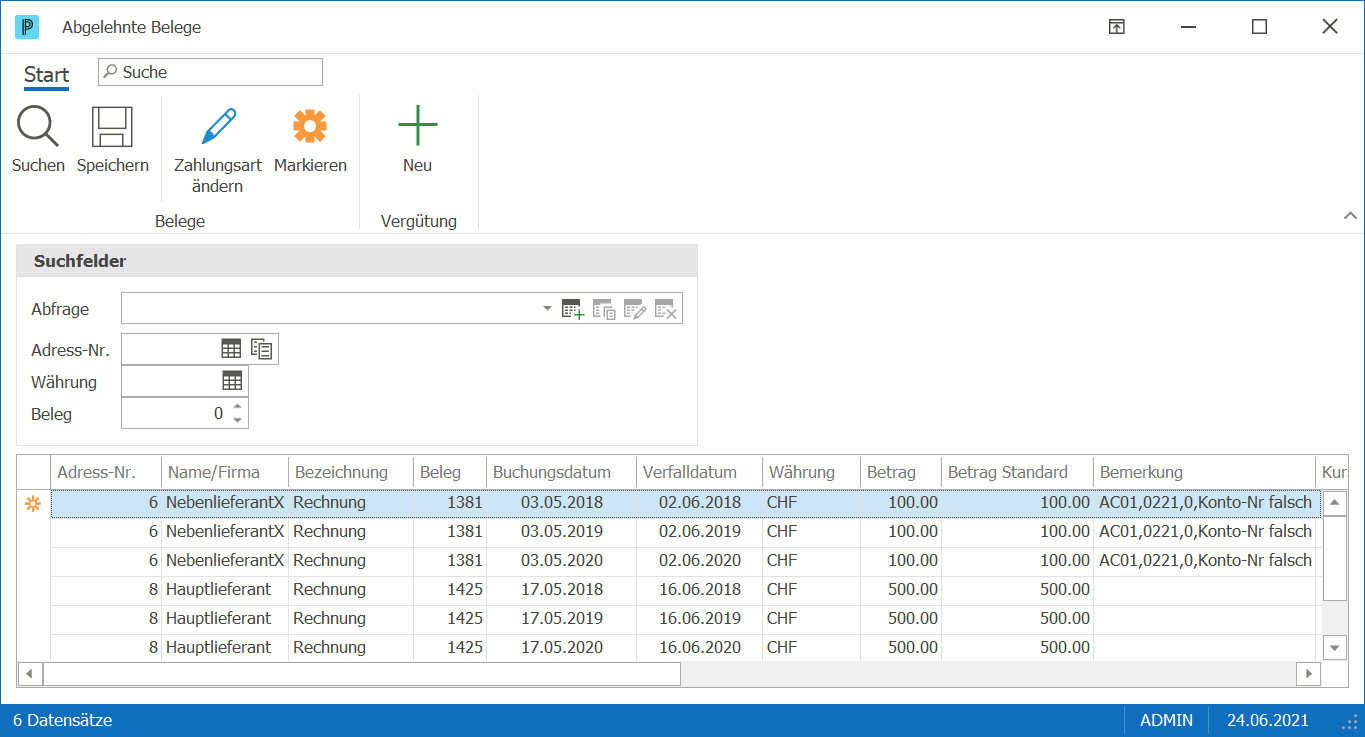
Task: Select the row with Buchungsdatum 17.05.2018
Action: pyautogui.click(x=686, y=589)
